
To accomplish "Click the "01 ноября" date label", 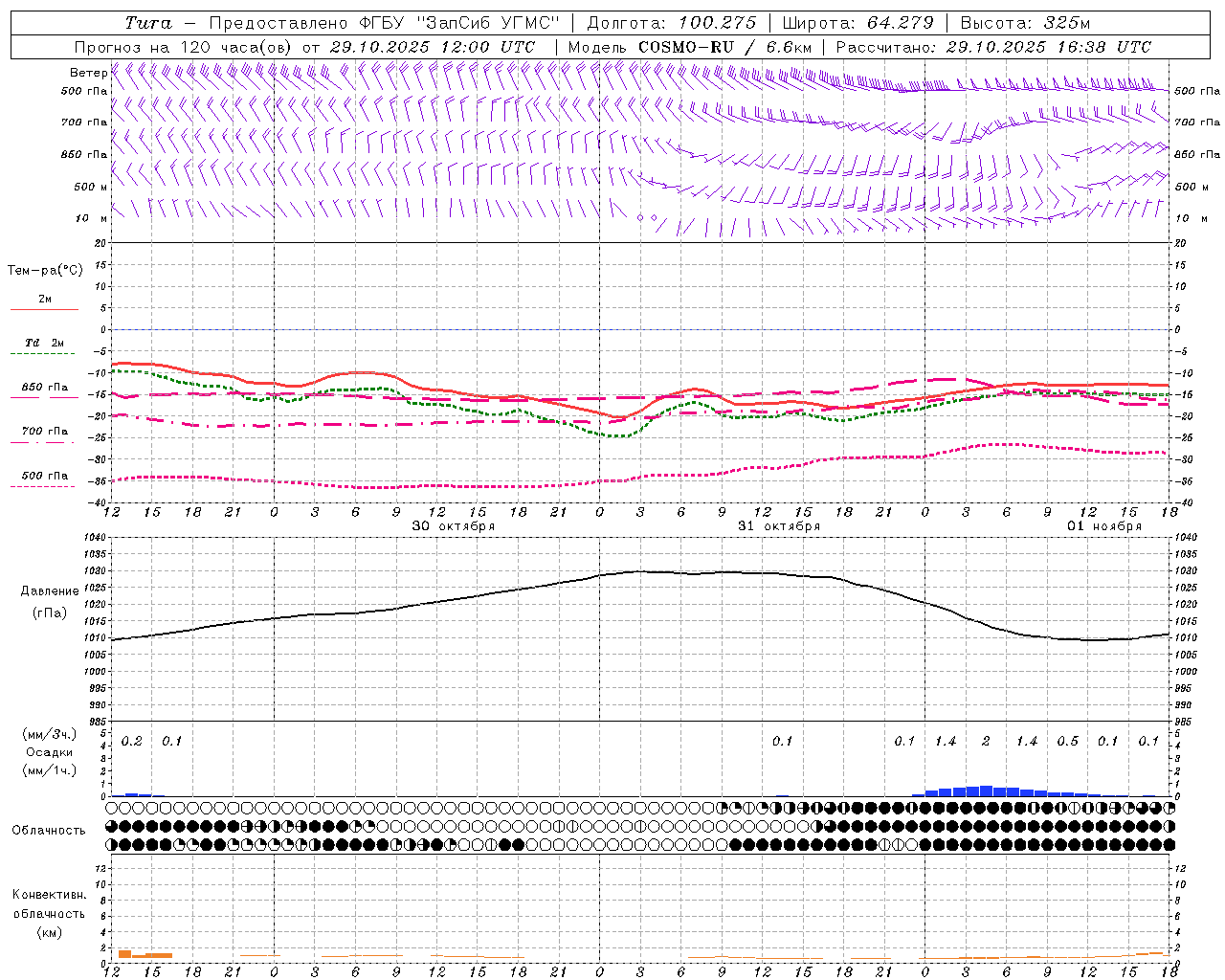I will pos(1104,526).
